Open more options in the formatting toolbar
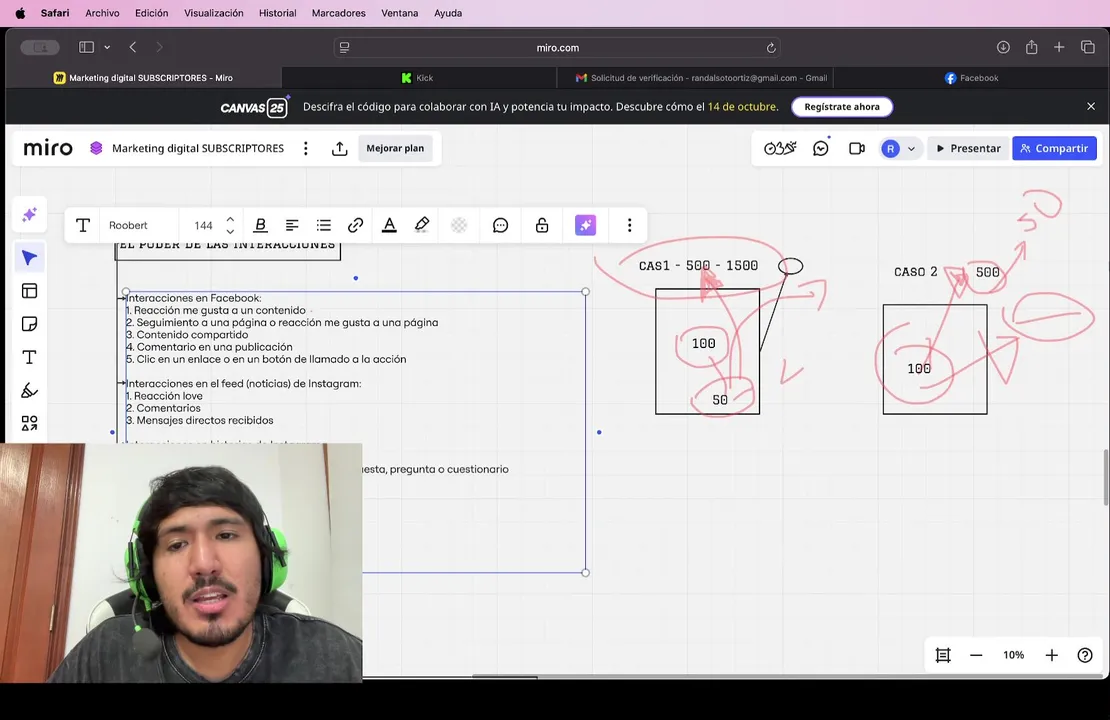Image resolution: width=1110 pixels, height=720 pixels. 629,225
